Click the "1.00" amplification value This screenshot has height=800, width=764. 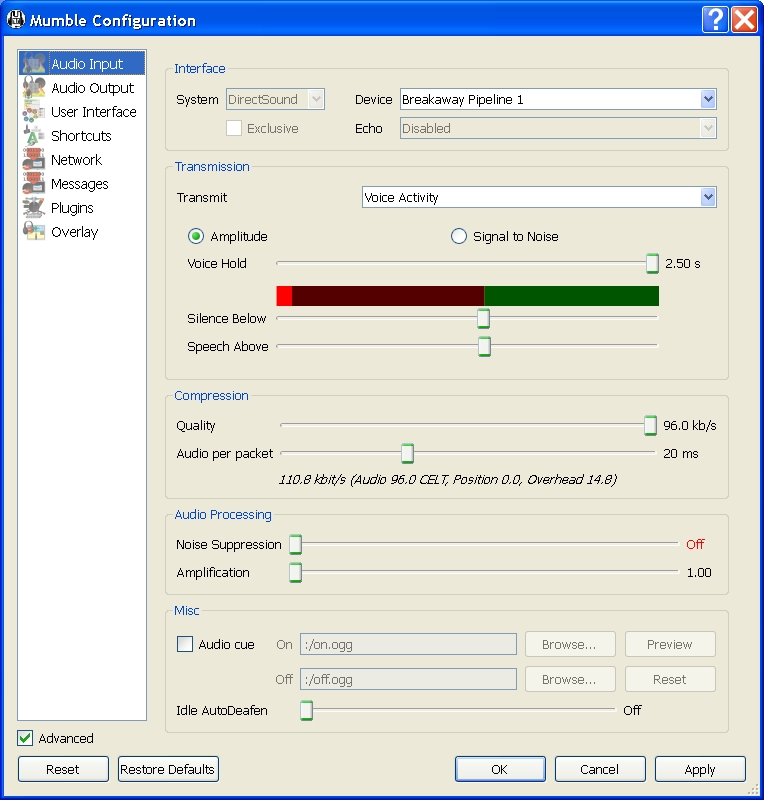[x=699, y=572]
